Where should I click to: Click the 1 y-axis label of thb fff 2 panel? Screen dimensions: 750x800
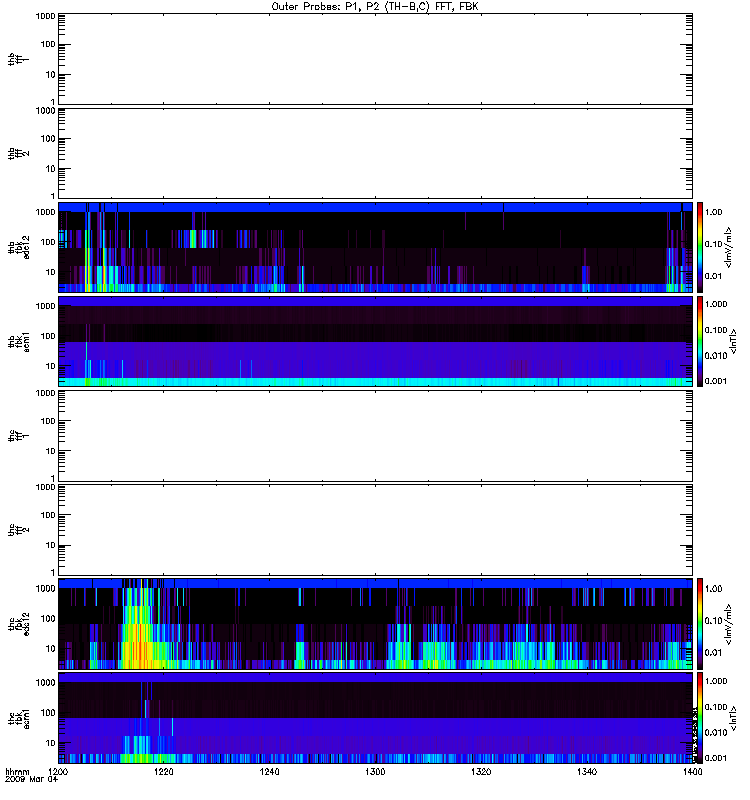pos(53,196)
